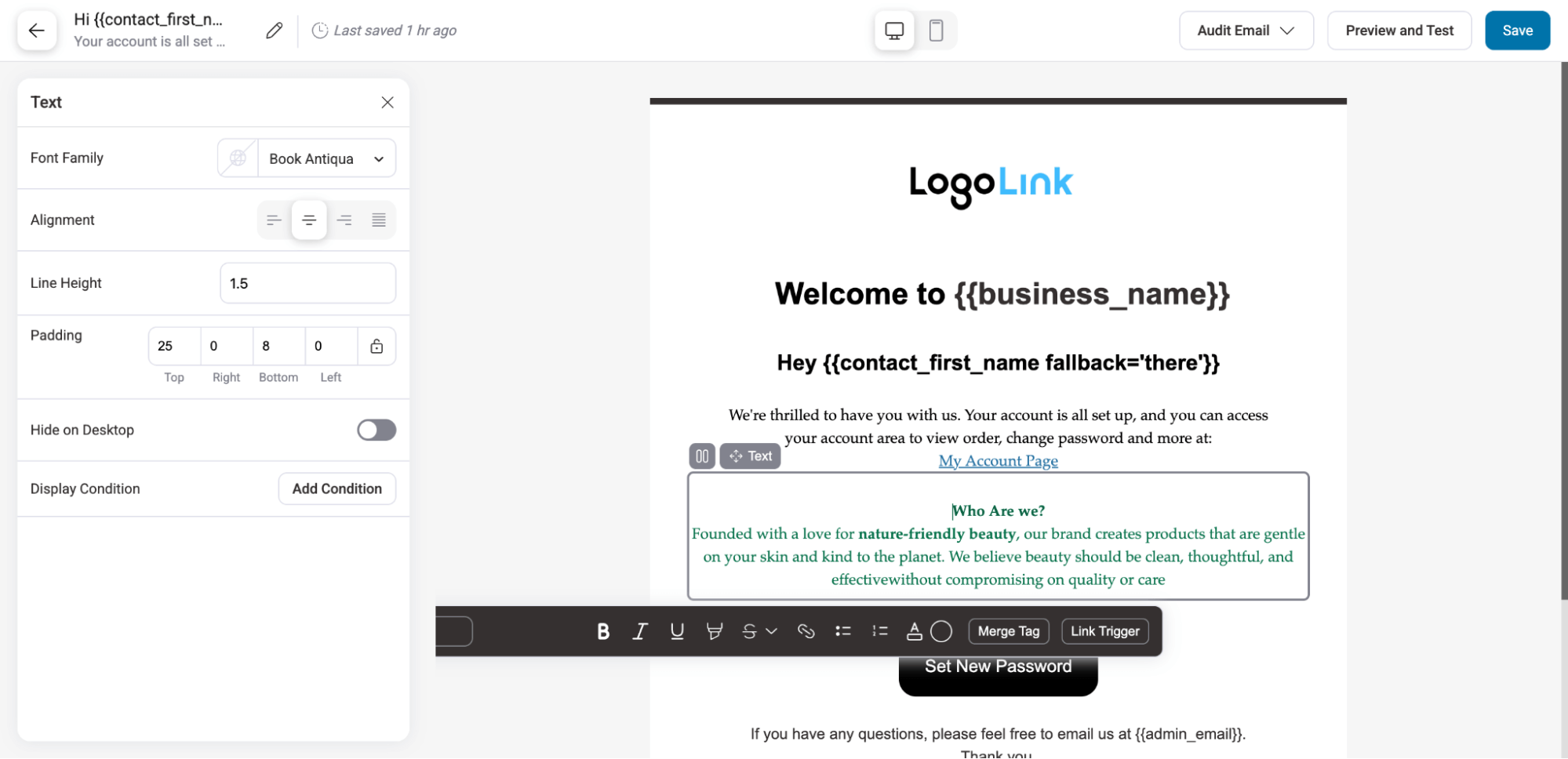
Task: Underline the selected text
Action: pyautogui.click(x=677, y=631)
